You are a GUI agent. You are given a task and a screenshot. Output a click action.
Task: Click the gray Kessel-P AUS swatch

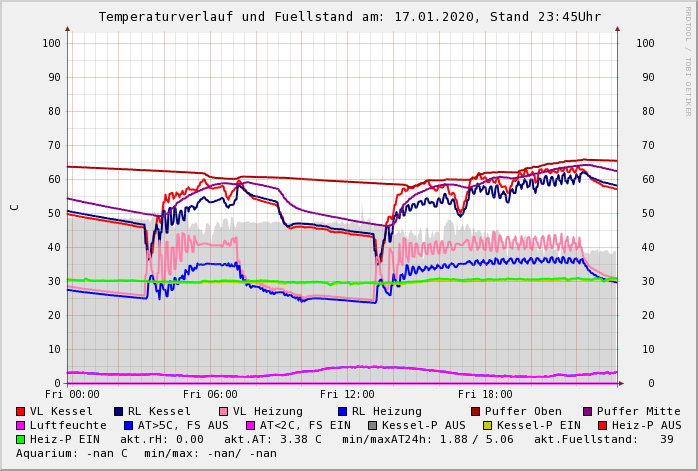pyautogui.click(x=371, y=425)
